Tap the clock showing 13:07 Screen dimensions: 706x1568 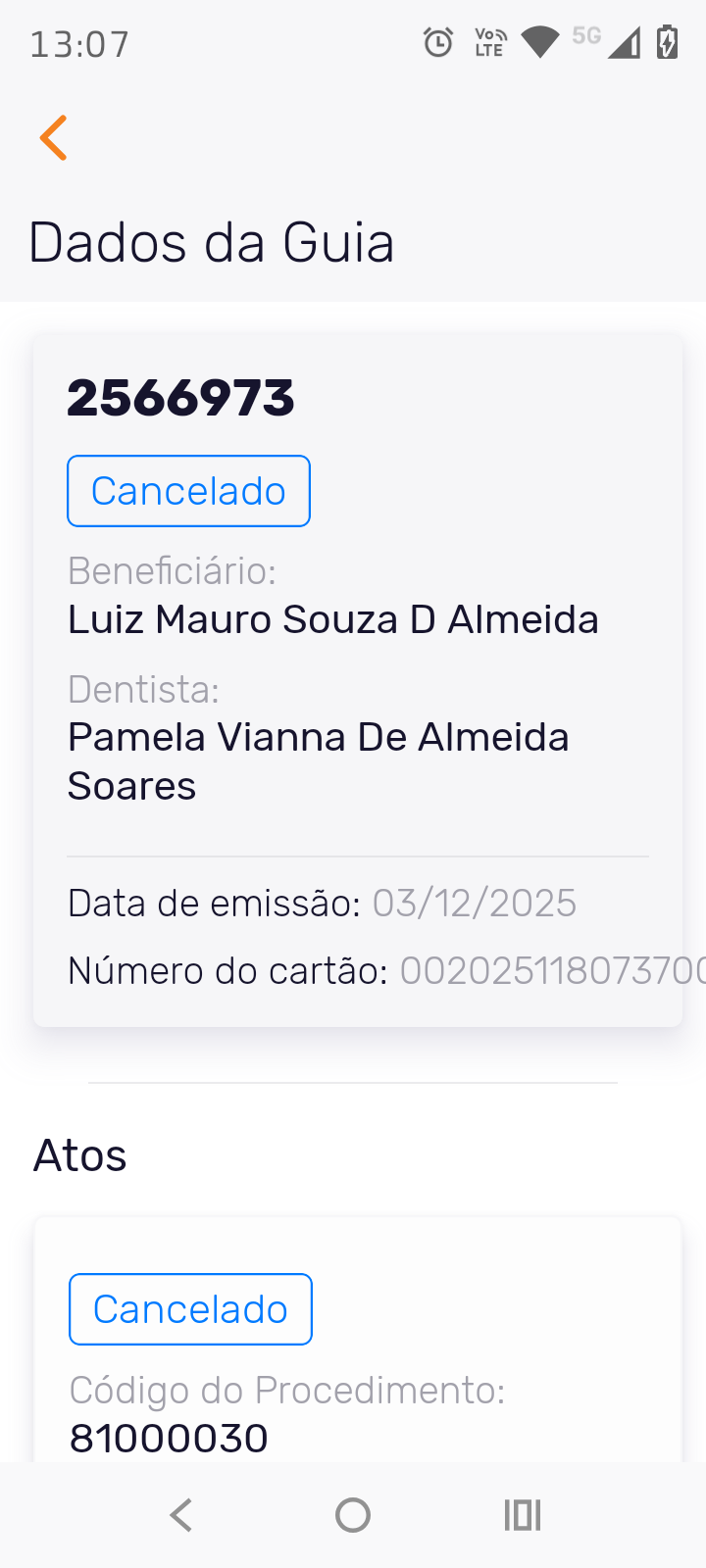coord(79,44)
